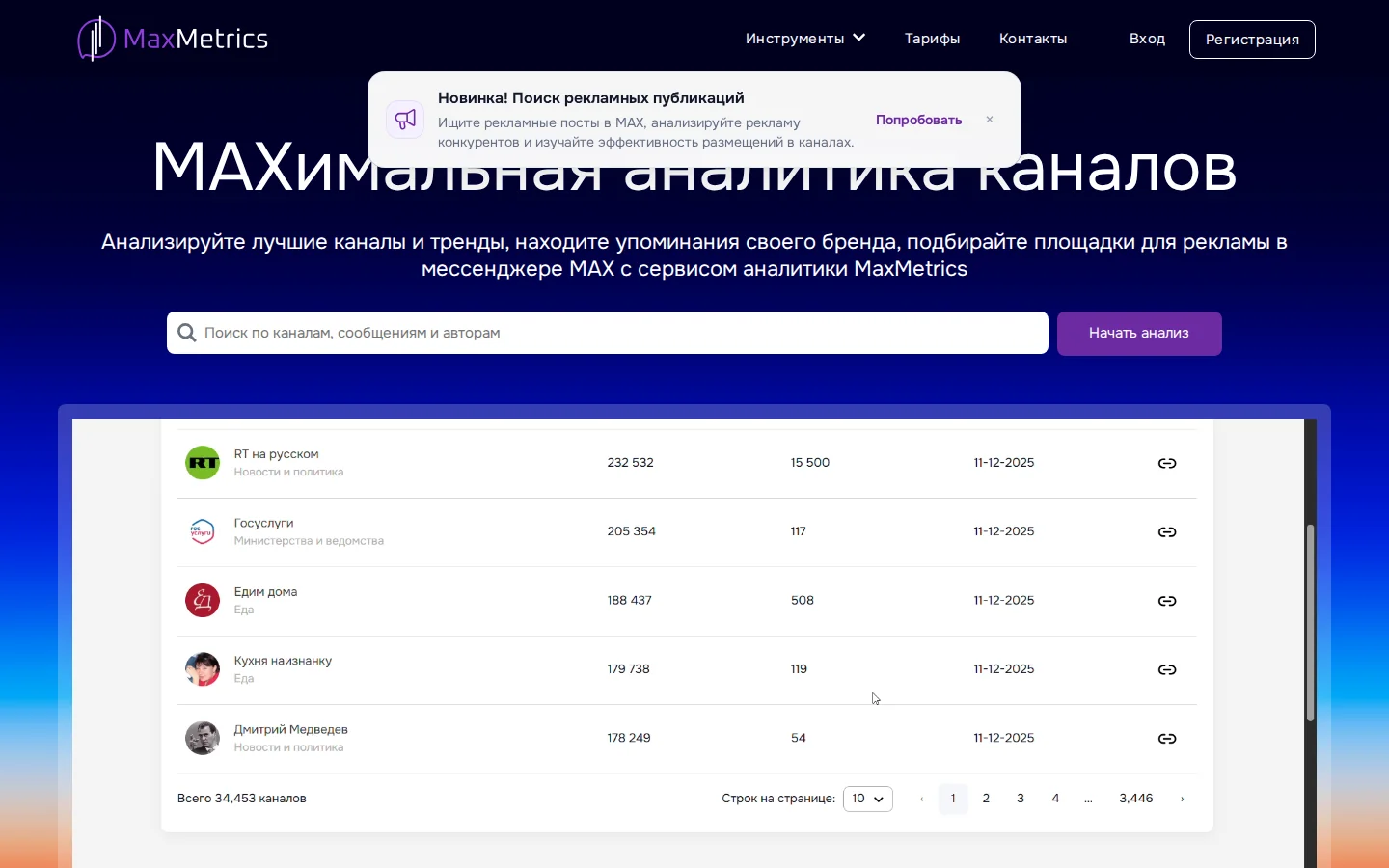Viewport: 1389px width, 868px height.
Task: Click the Всего 34,453 каналов text
Action: click(x=242, y=799)
